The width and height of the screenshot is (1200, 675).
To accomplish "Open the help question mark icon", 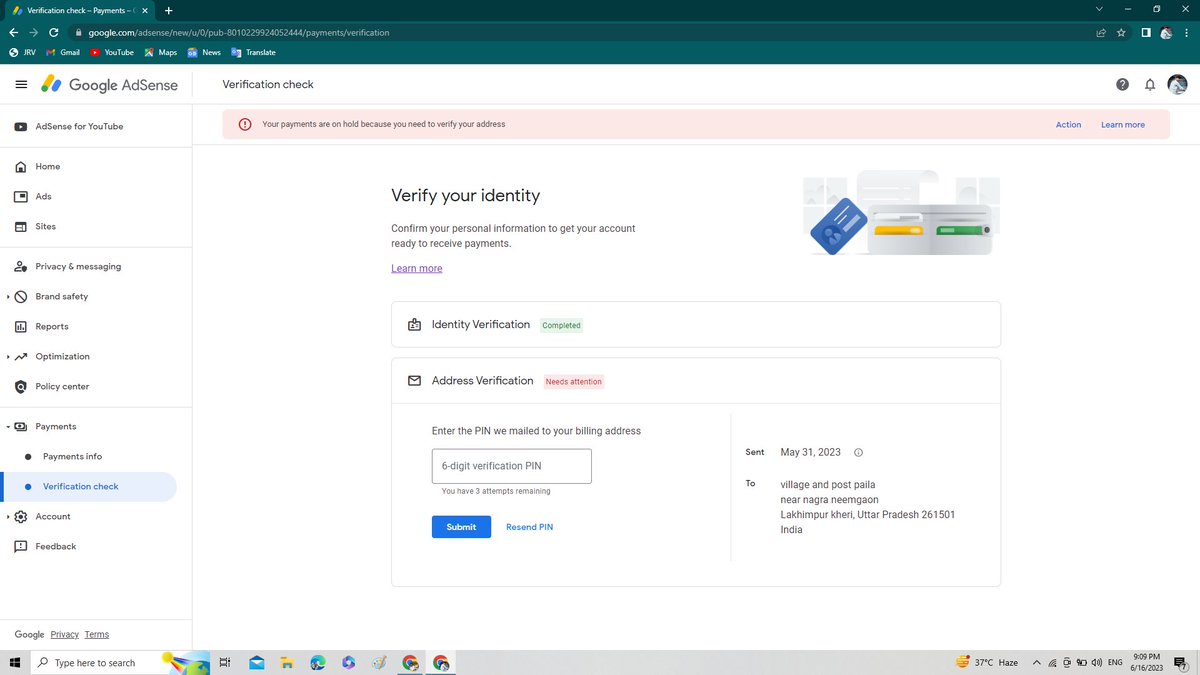I will point(1122,85).
